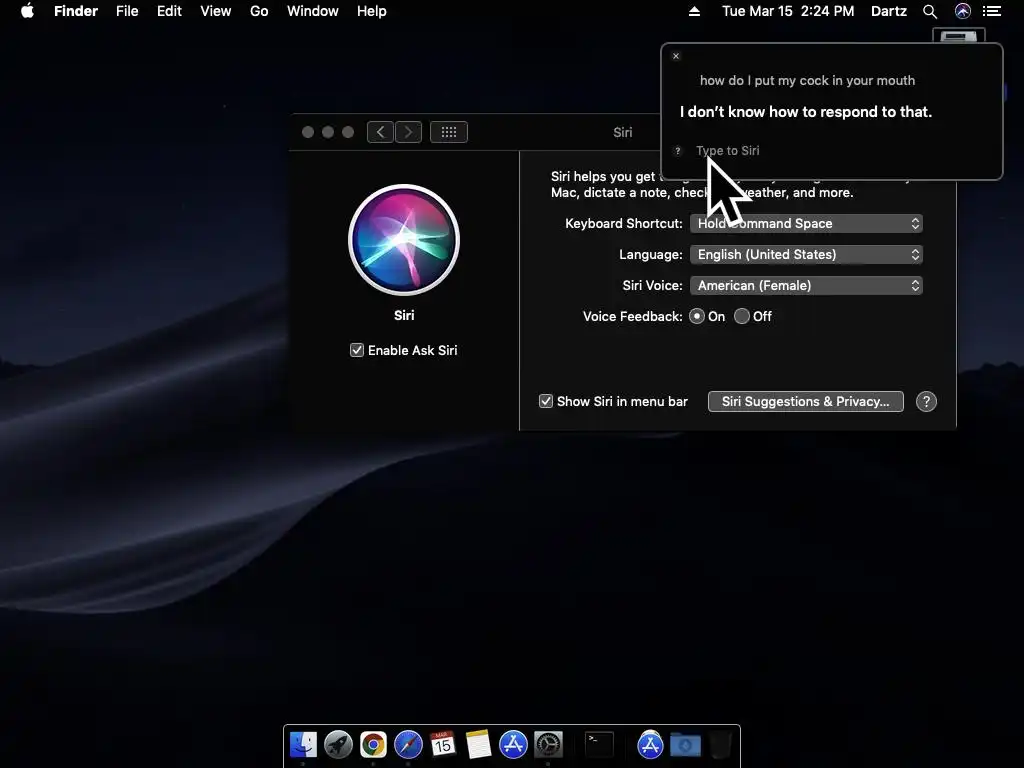Open the Siri Voice dropdown
This screenshot has height=768, width=1024.
pos(806,285)
